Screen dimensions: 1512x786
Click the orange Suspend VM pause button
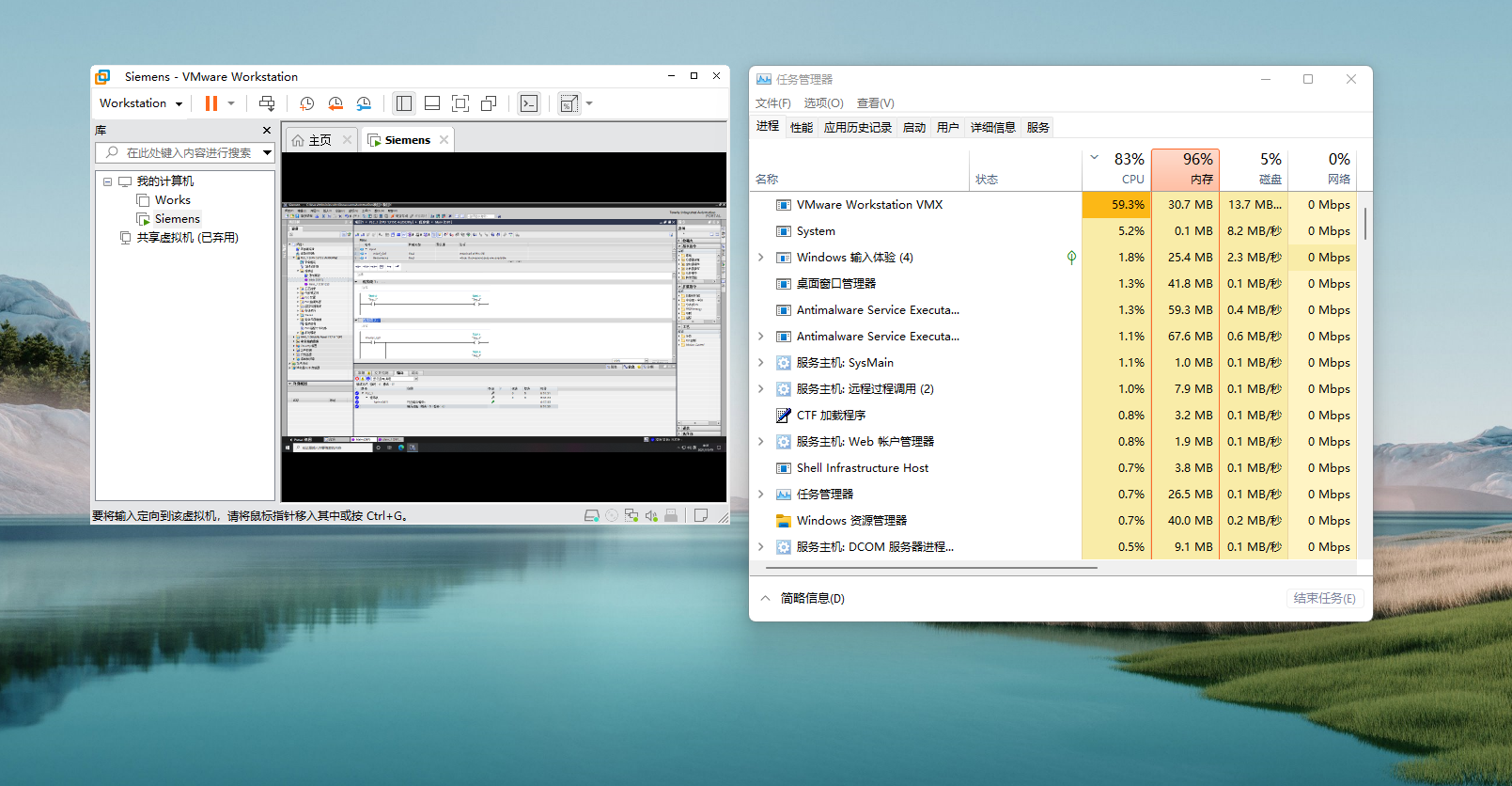pyautogui.click(x=210, y=103)
